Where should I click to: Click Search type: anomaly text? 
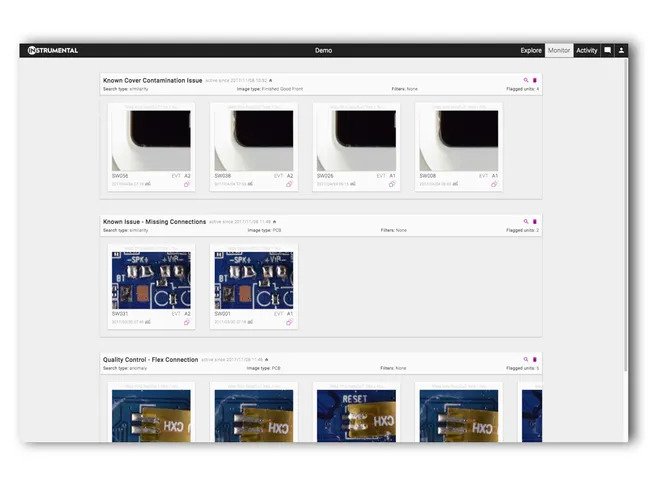click(x=125, y=368)
